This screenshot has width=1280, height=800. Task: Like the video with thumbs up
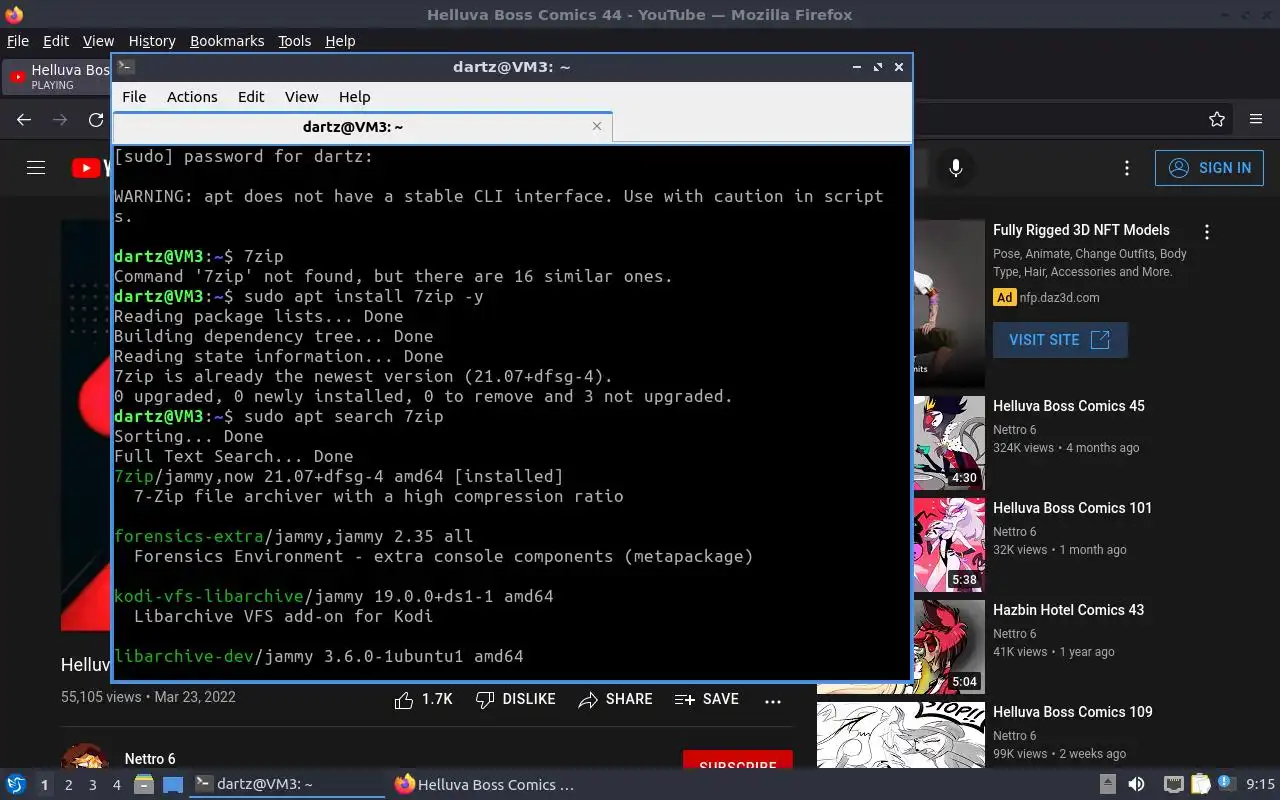tap(424, 700)
